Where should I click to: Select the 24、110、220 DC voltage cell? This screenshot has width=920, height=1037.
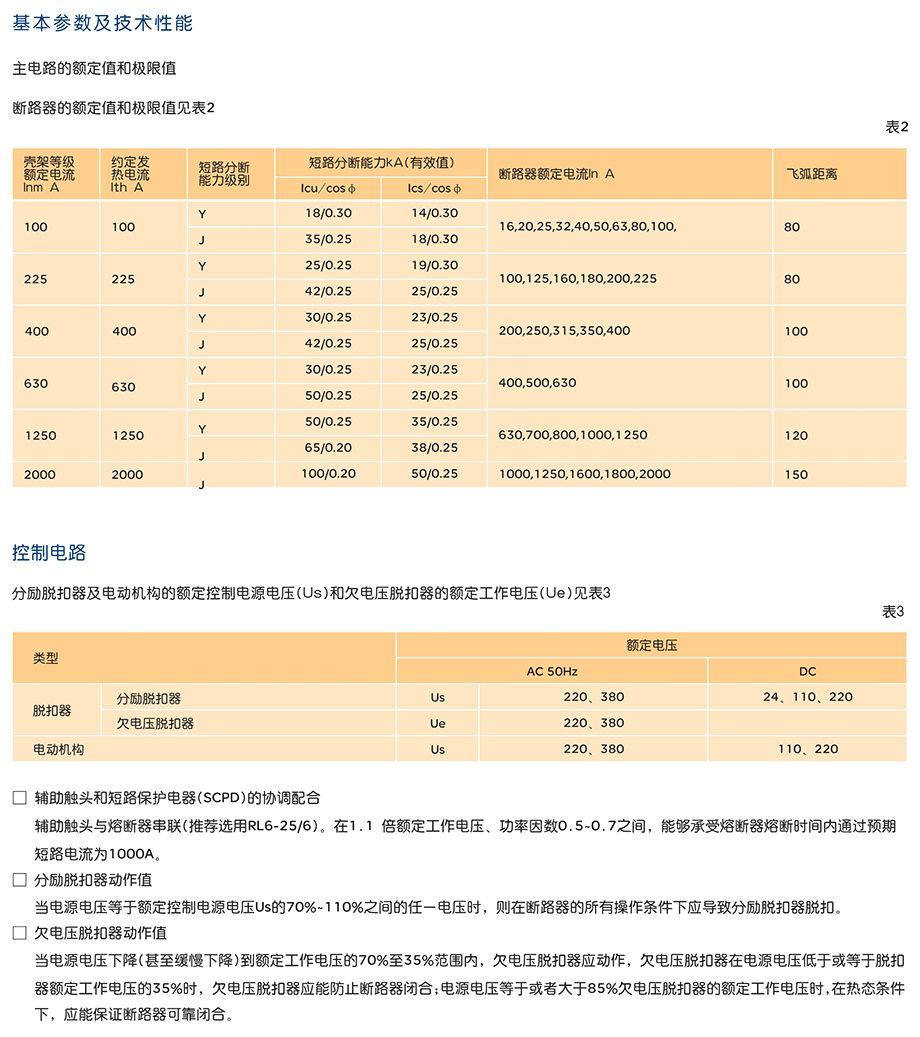(808, 697)
